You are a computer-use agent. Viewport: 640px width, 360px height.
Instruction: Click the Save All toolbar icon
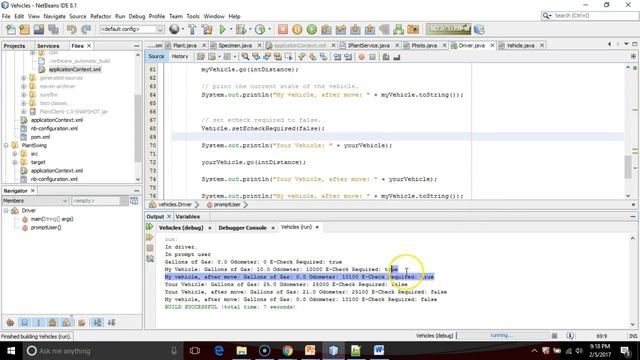coord(53,29)
